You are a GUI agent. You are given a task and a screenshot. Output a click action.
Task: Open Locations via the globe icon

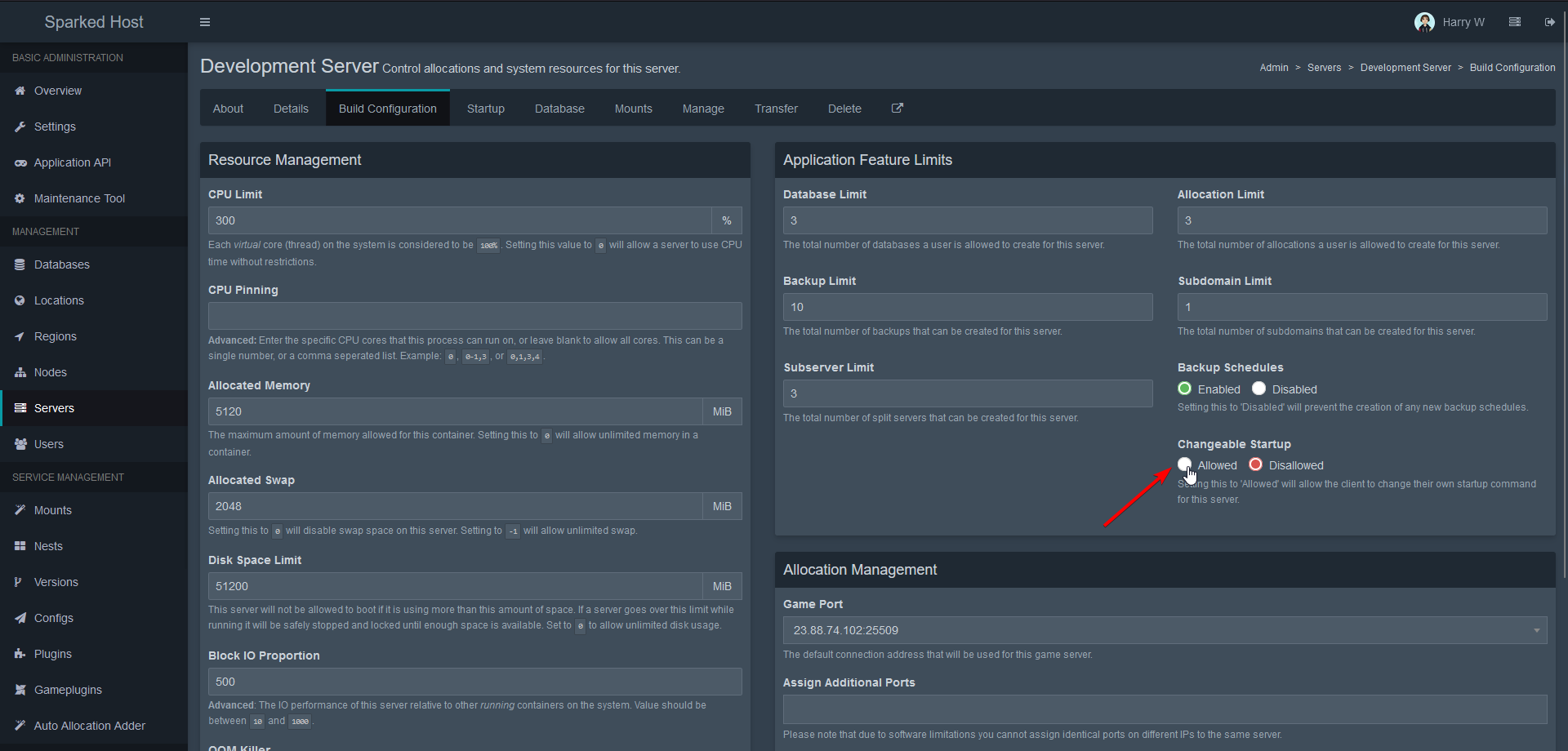(x=20, y=300)
